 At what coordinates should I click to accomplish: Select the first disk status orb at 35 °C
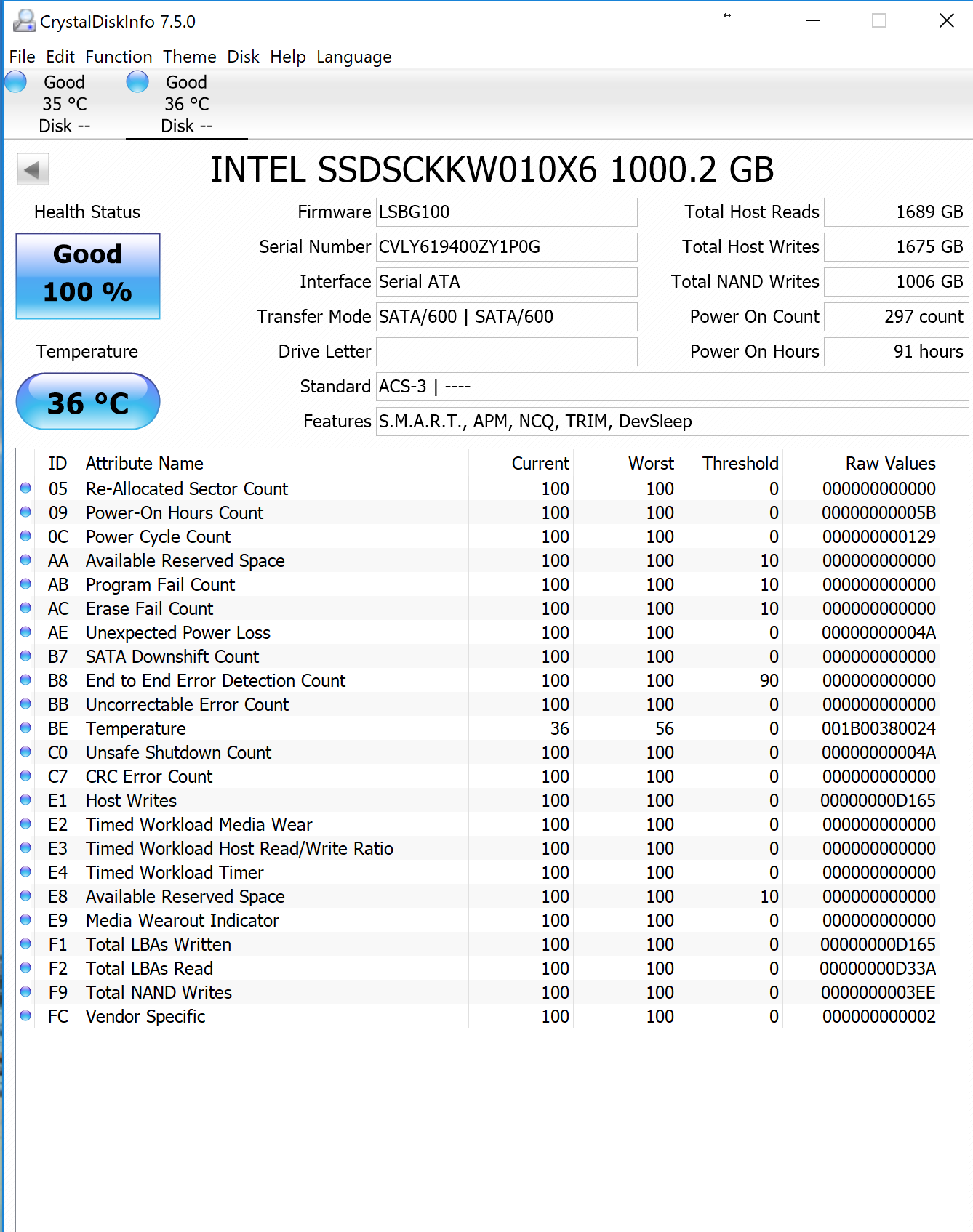tap(15, 82)
